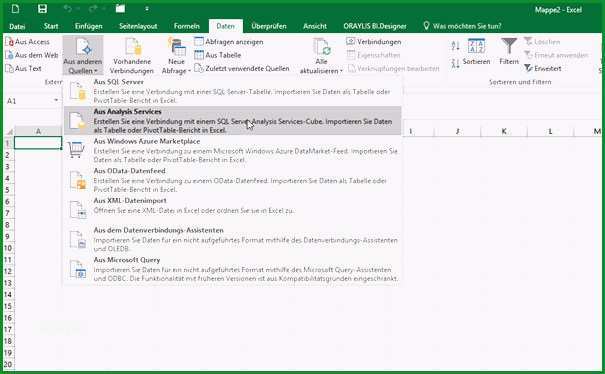Screen dimensions: 605x374
Task: Open the Seitenlayout tab
Action: pyautogui.click(x=138, y=26)
